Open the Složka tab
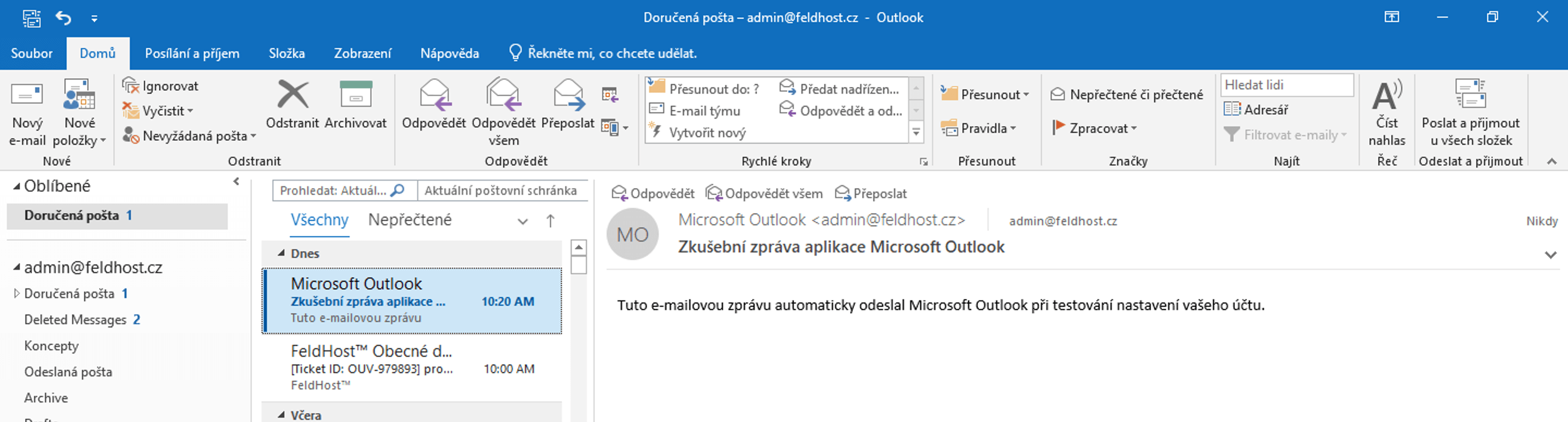 pyautogui.click(x=287, y=53)
